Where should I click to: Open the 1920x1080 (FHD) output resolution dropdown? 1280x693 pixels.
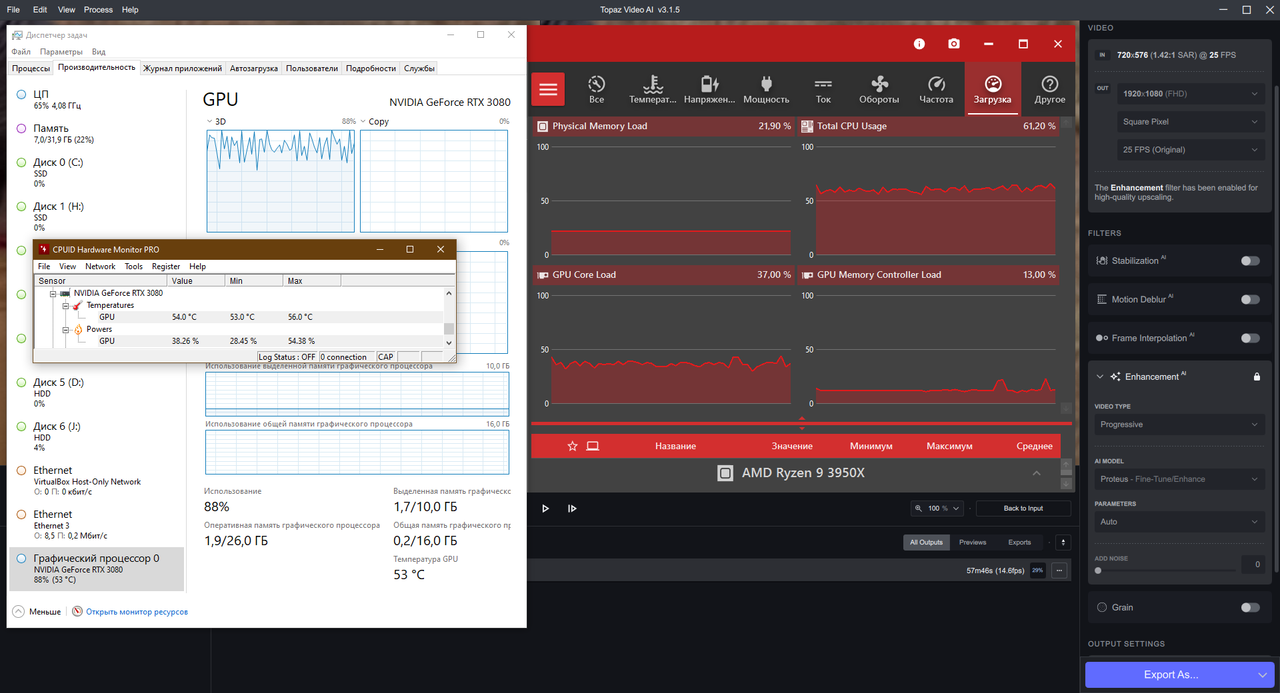1192,93
